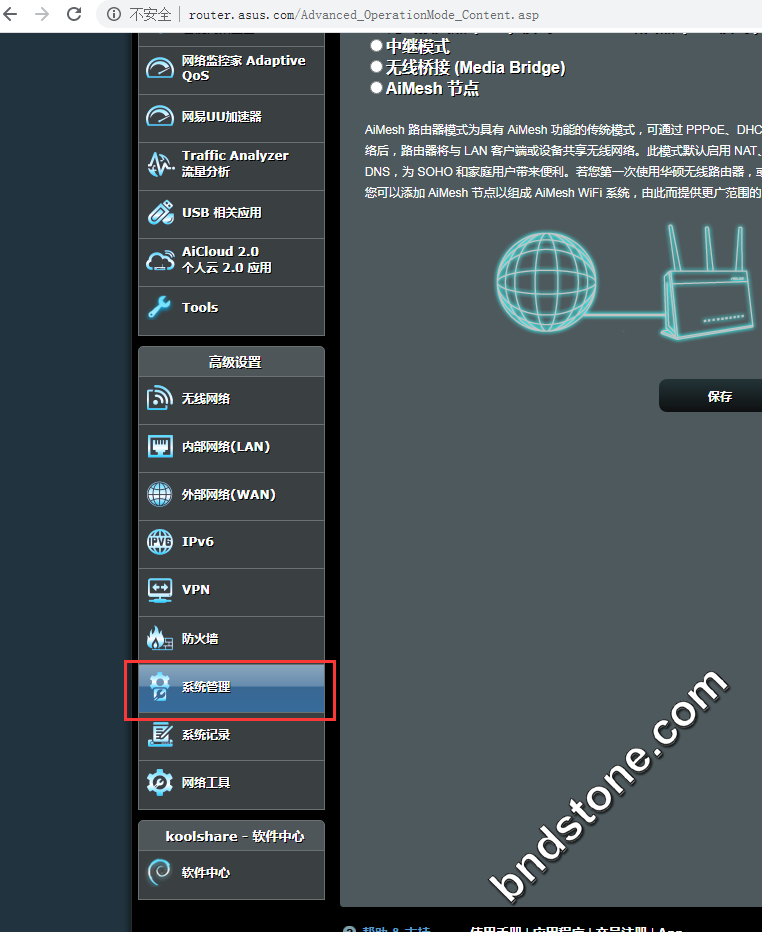Click the Adaptive QoS gauge icon

(160, 68)
